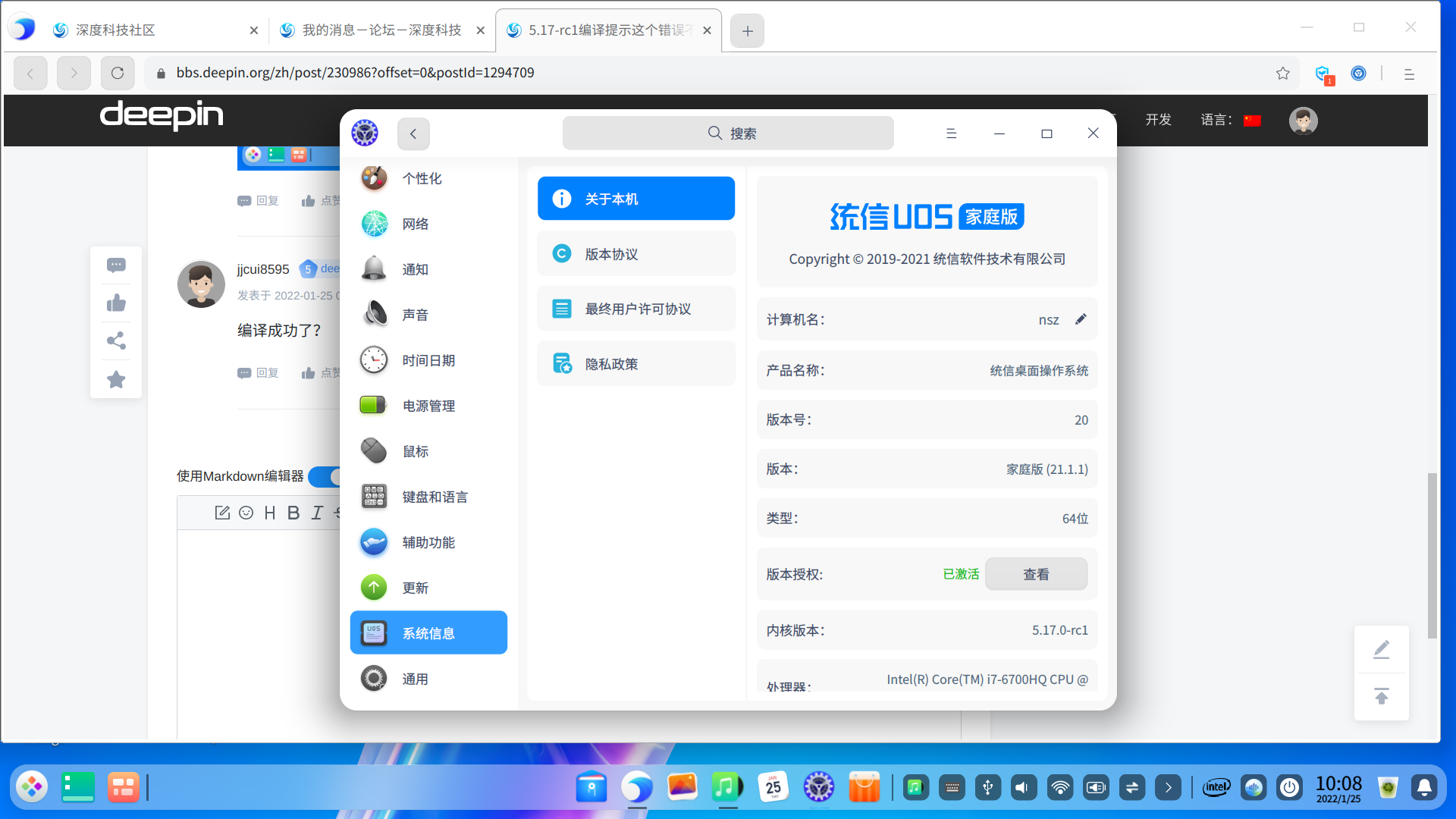Click the settings 搜索 search field
The height and width of the screenshot is (819, 1456).
[x=728, y=133]
